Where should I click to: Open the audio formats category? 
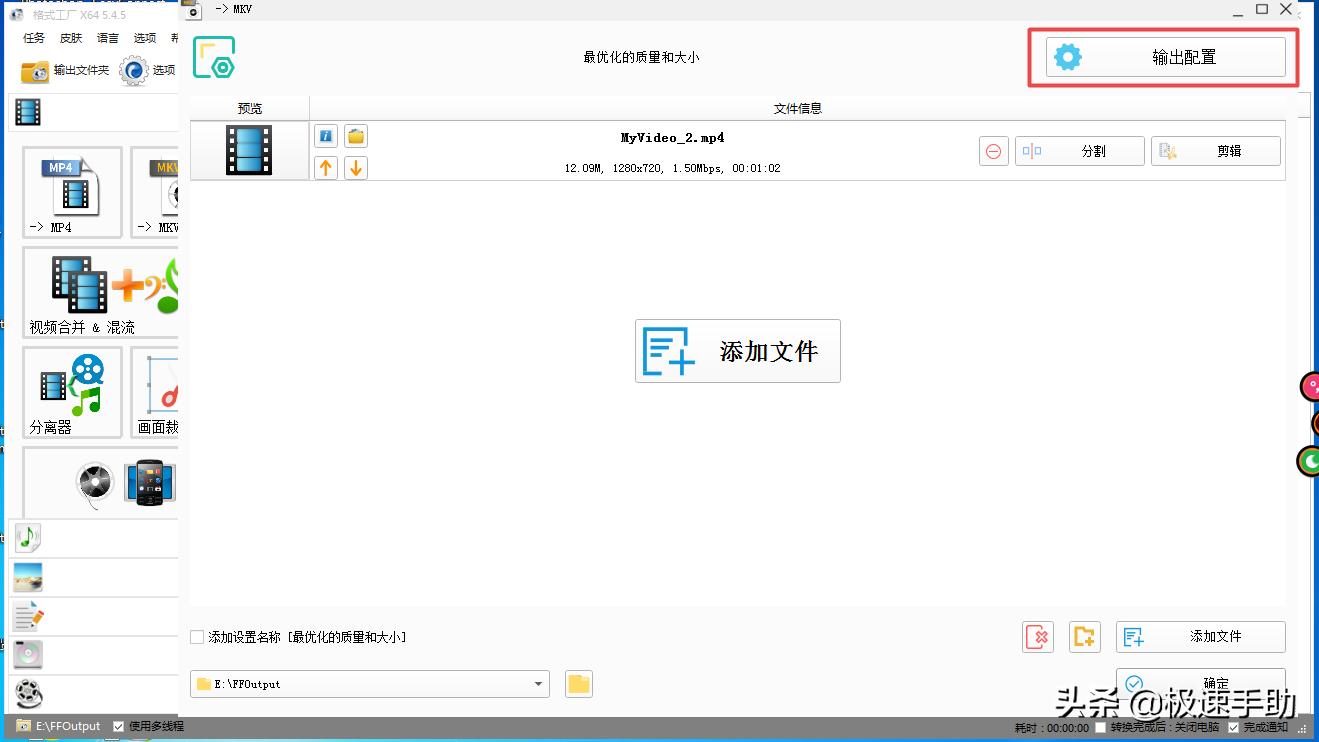point(27,538)
